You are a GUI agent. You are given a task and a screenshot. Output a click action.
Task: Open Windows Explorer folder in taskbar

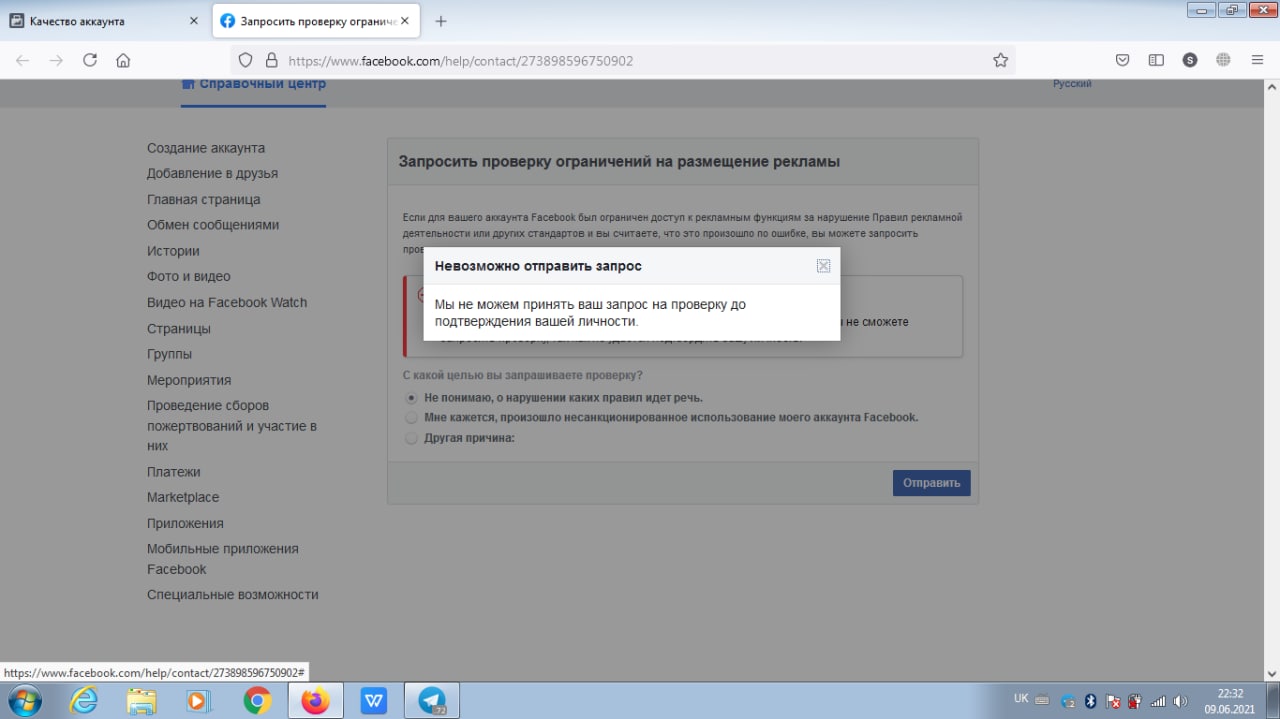(142, 701)
